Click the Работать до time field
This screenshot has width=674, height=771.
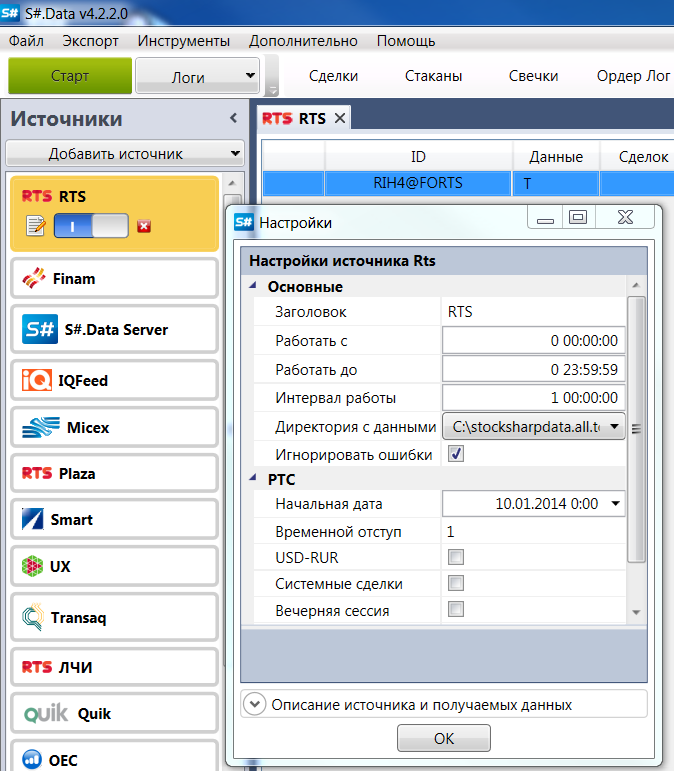click(x=534, y=369)
